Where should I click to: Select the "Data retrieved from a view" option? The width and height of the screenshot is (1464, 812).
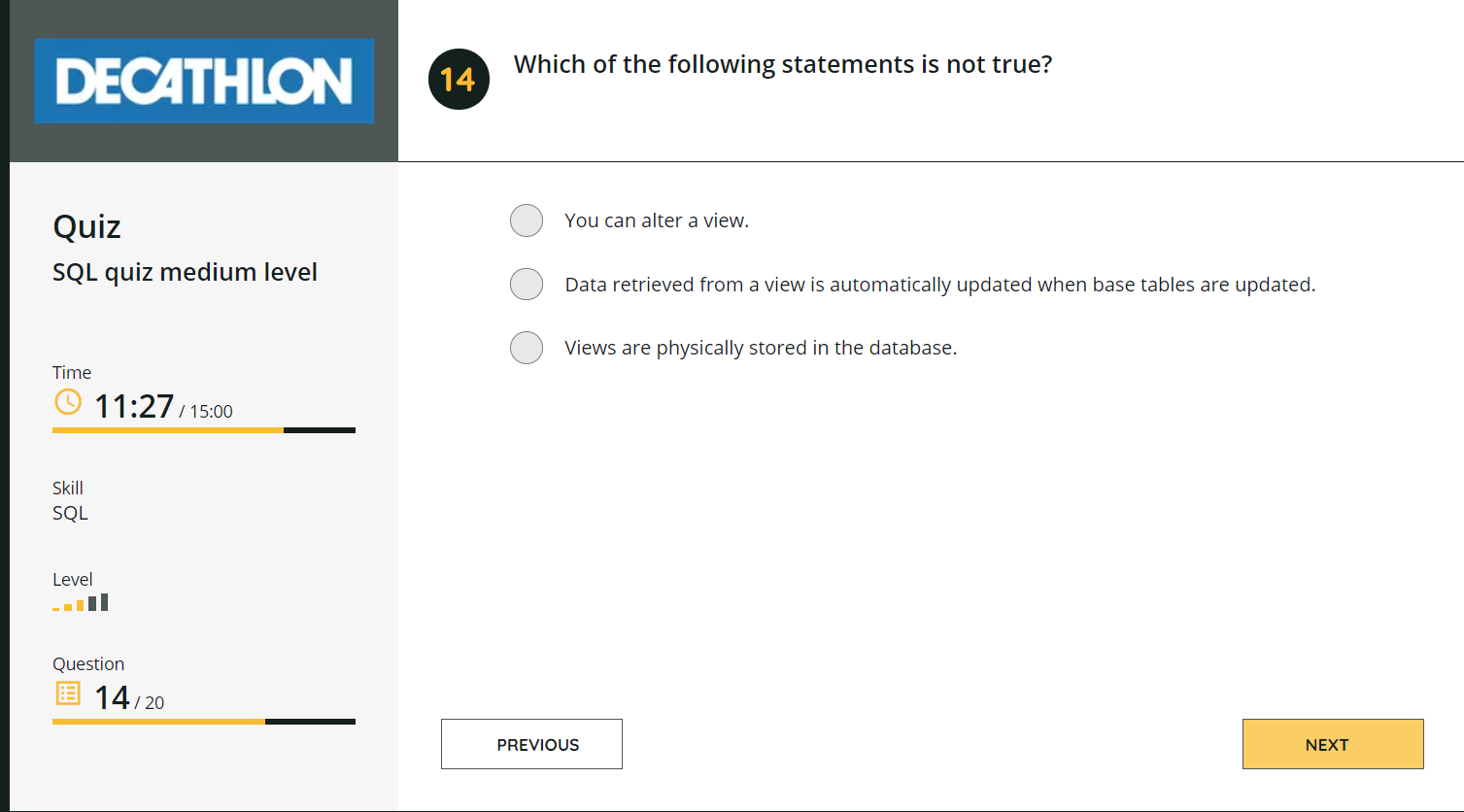point(527,285)
